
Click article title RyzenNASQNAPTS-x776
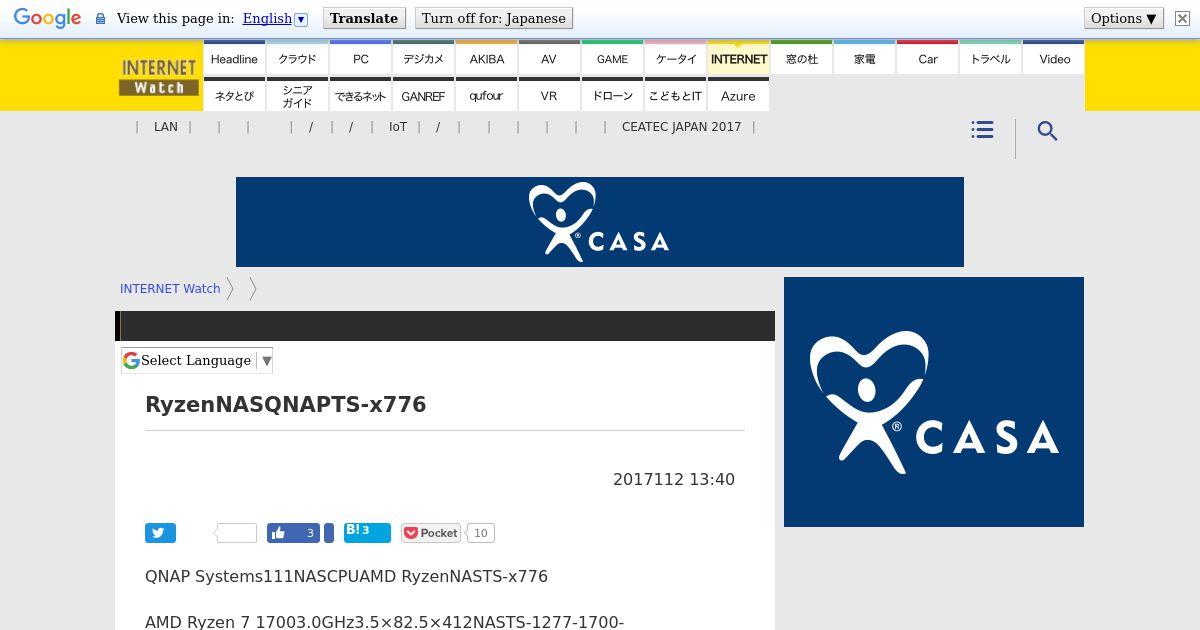286,405
